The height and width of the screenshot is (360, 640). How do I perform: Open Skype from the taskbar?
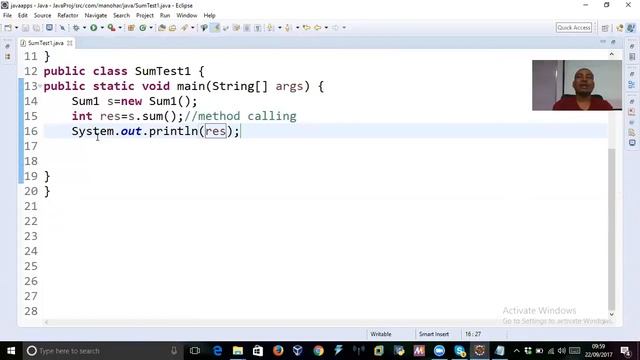460,351
